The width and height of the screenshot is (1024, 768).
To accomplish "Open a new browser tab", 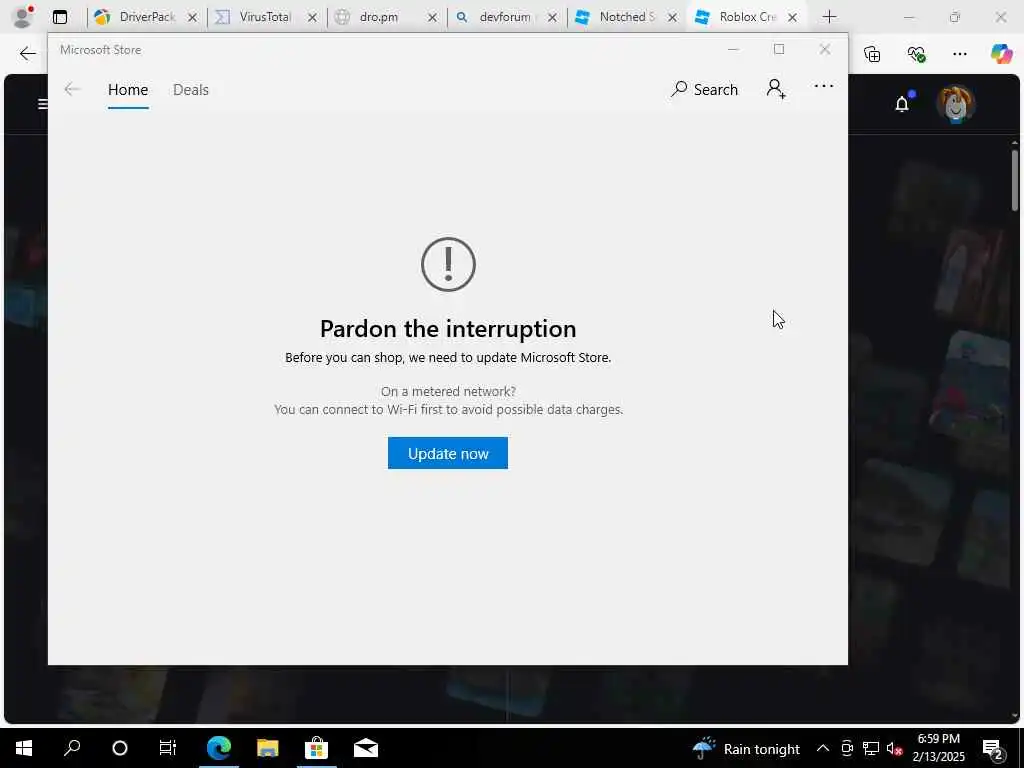I will [829, 17].
